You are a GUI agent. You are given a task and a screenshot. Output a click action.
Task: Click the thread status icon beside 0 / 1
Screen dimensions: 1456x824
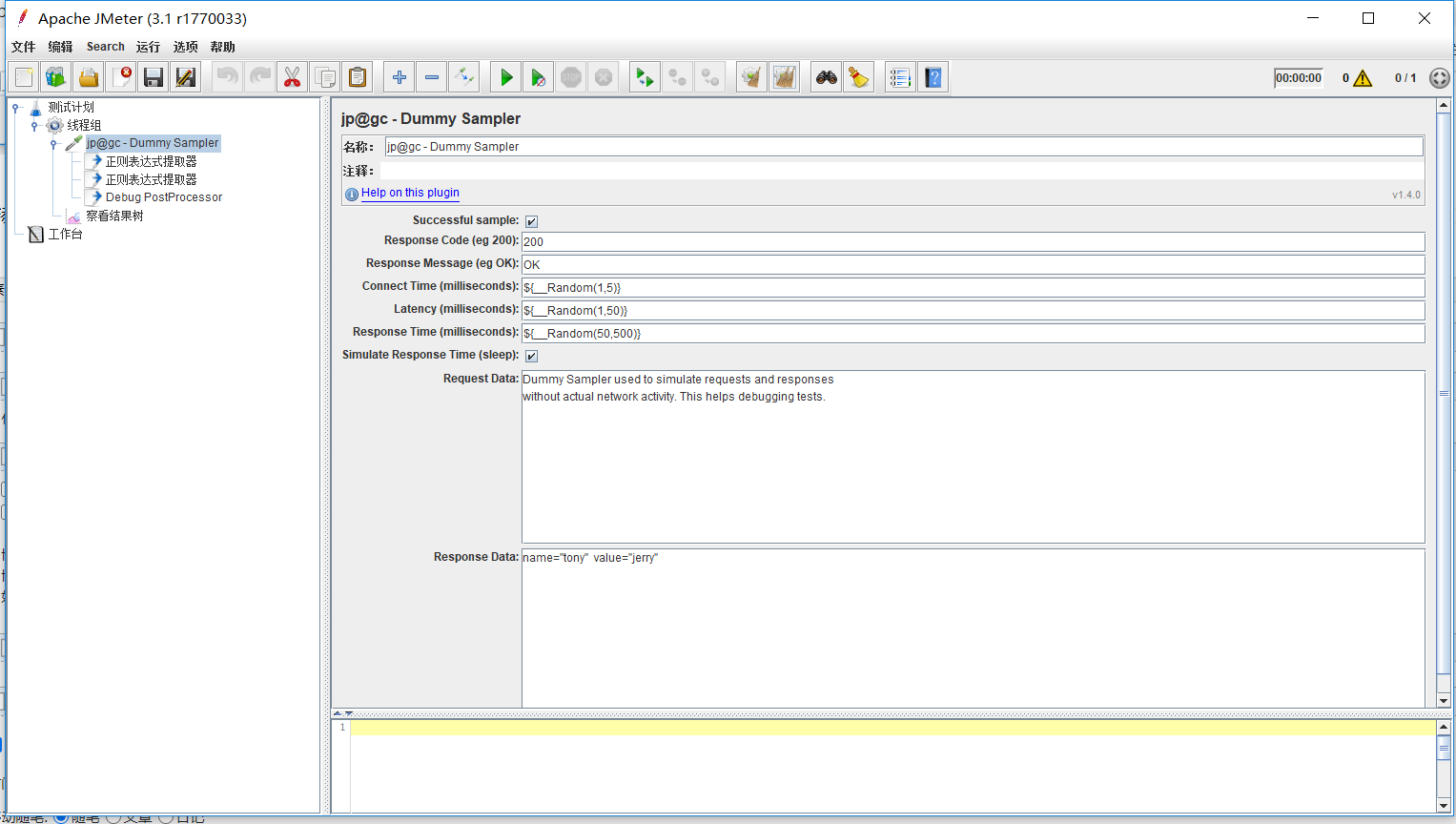(x=1440, y=78)
